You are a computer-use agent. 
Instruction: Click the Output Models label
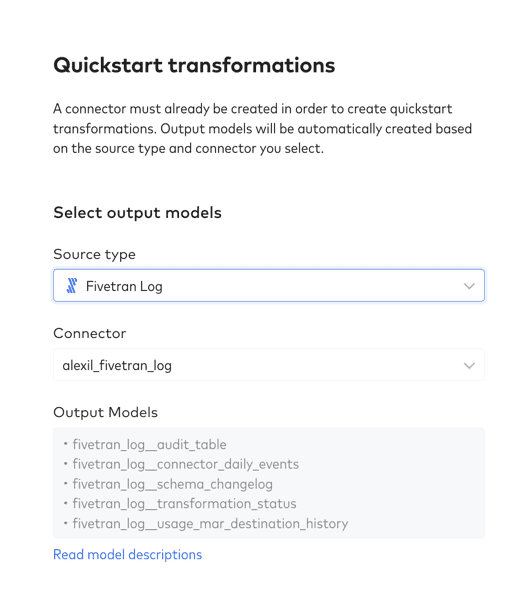106,412
